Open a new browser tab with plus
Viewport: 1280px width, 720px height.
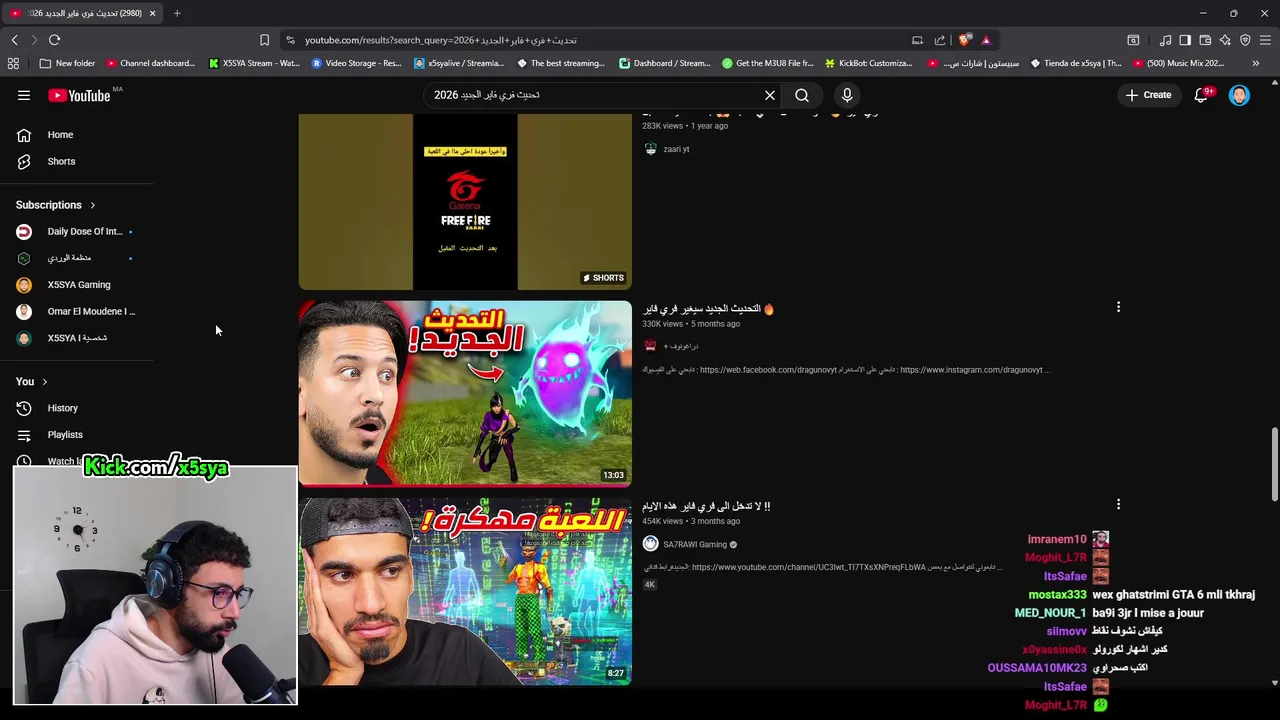(177, 13)
